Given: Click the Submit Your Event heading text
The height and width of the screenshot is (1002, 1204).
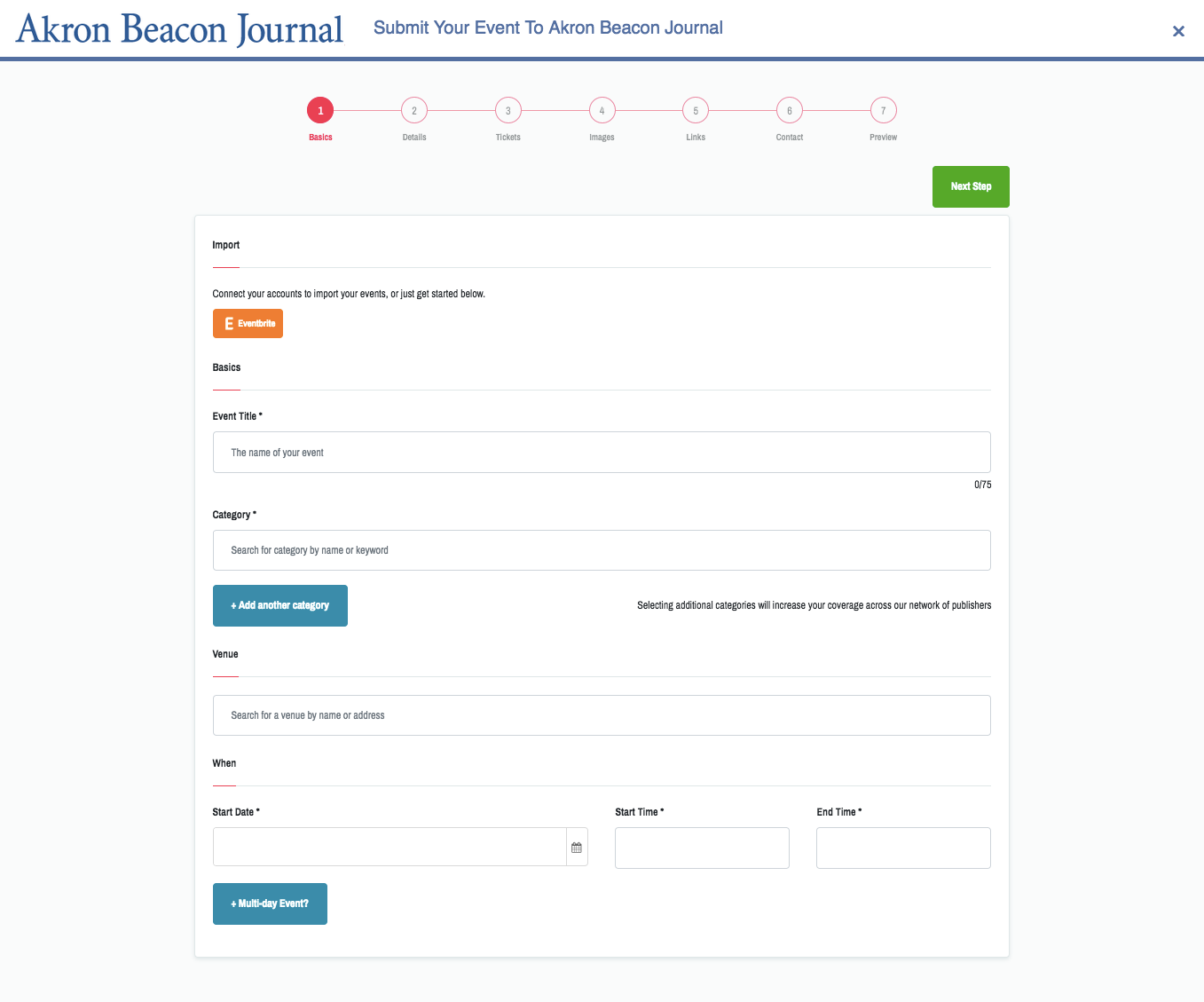Looking at the screenshot, I should coord(548,28).
